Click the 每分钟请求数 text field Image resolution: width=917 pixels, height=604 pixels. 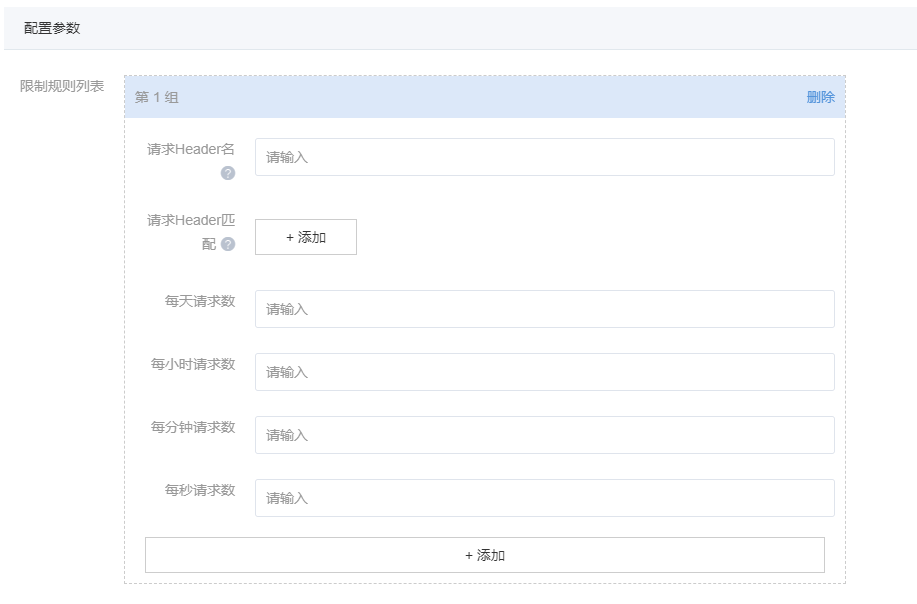pos(544,435)
